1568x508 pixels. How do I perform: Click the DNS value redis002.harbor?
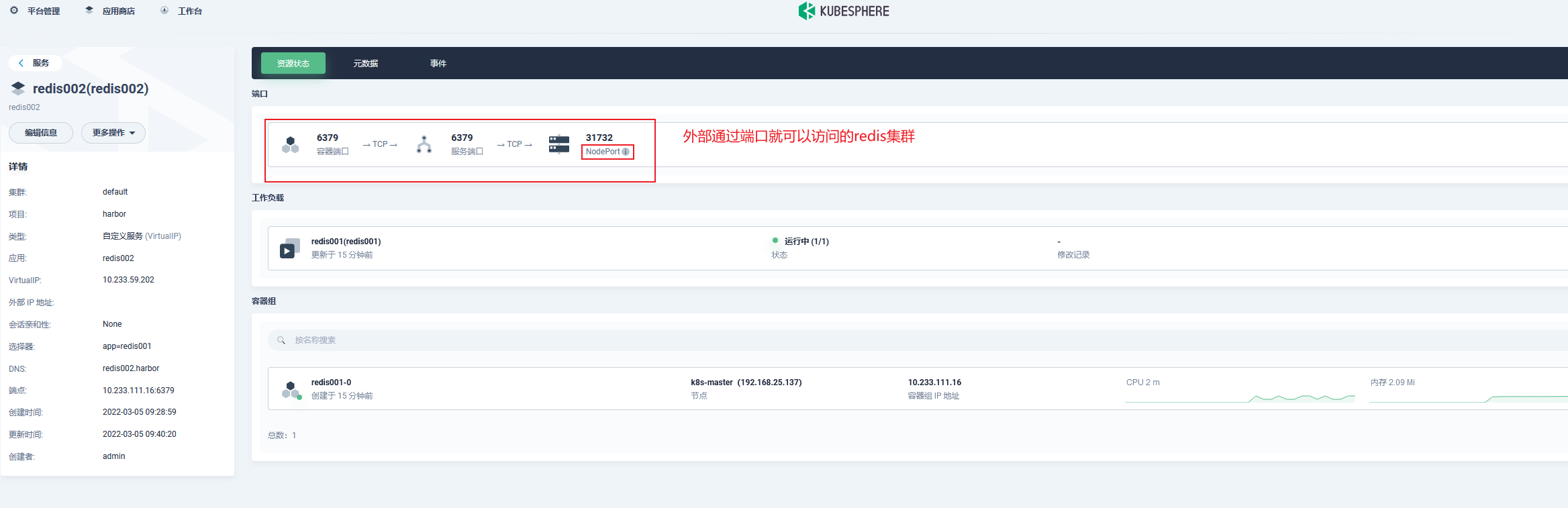coord(131,368)
